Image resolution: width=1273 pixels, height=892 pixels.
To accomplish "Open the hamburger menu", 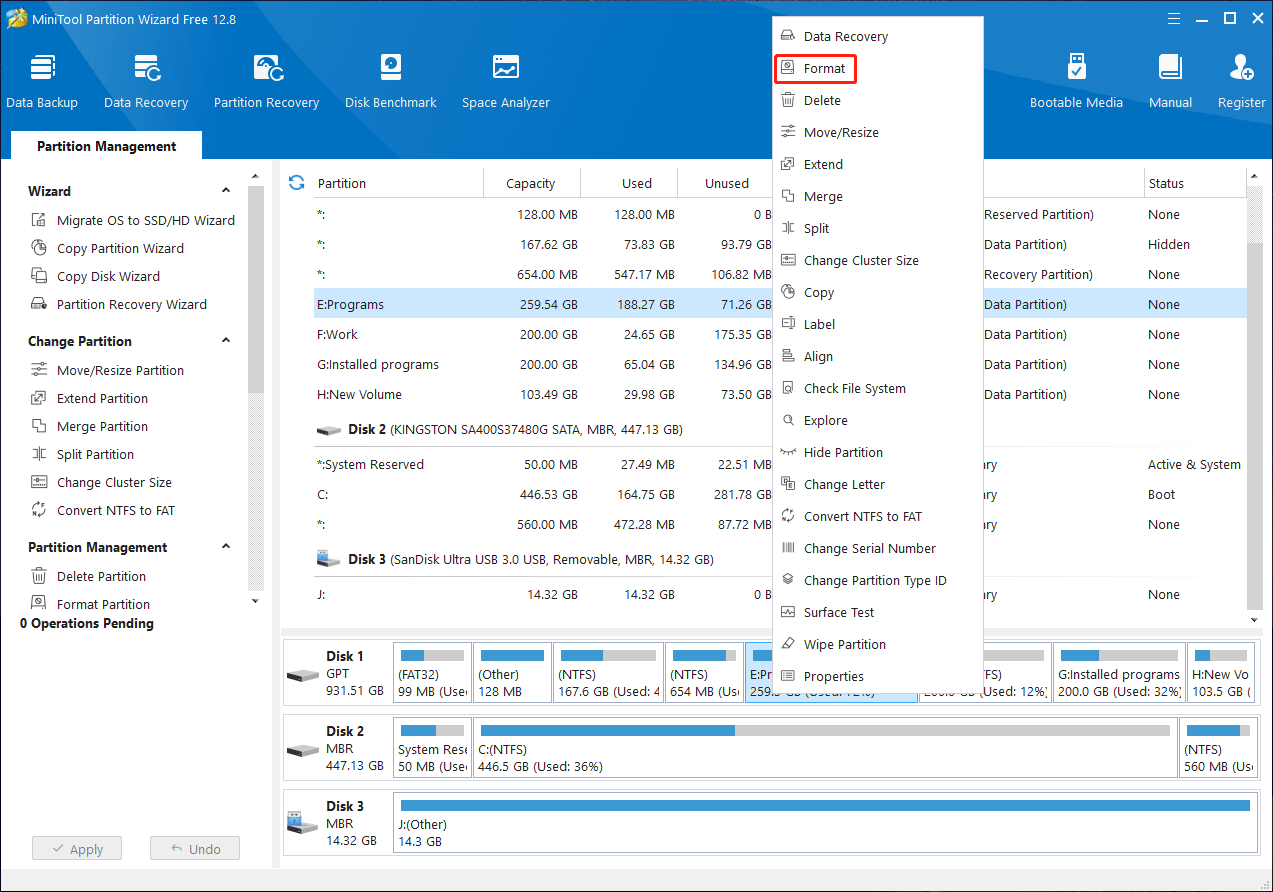I will (x=1172, y=18).
